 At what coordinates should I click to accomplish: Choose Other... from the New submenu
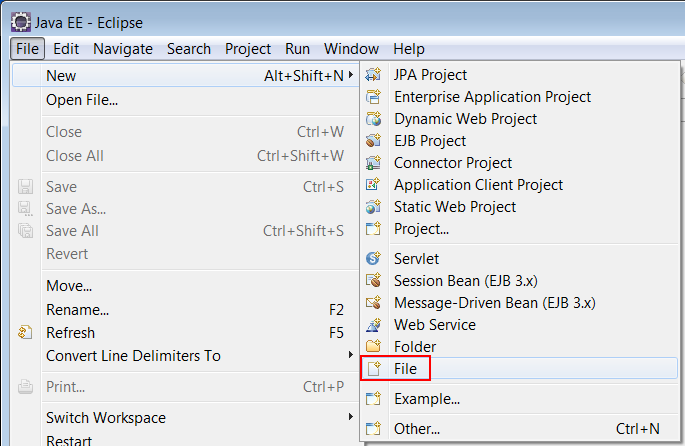[519, 429]
